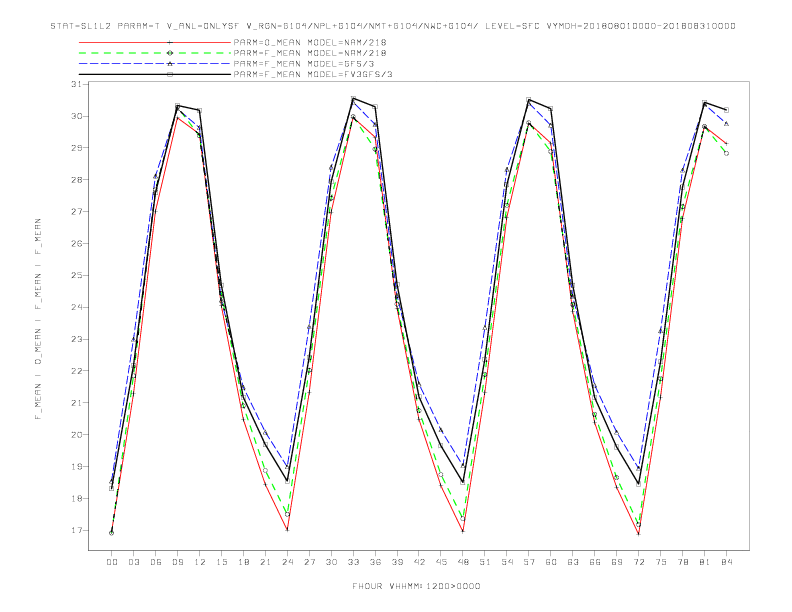Click x-axis forecast hour label 15
792x612 pixels.
[221, 562]
